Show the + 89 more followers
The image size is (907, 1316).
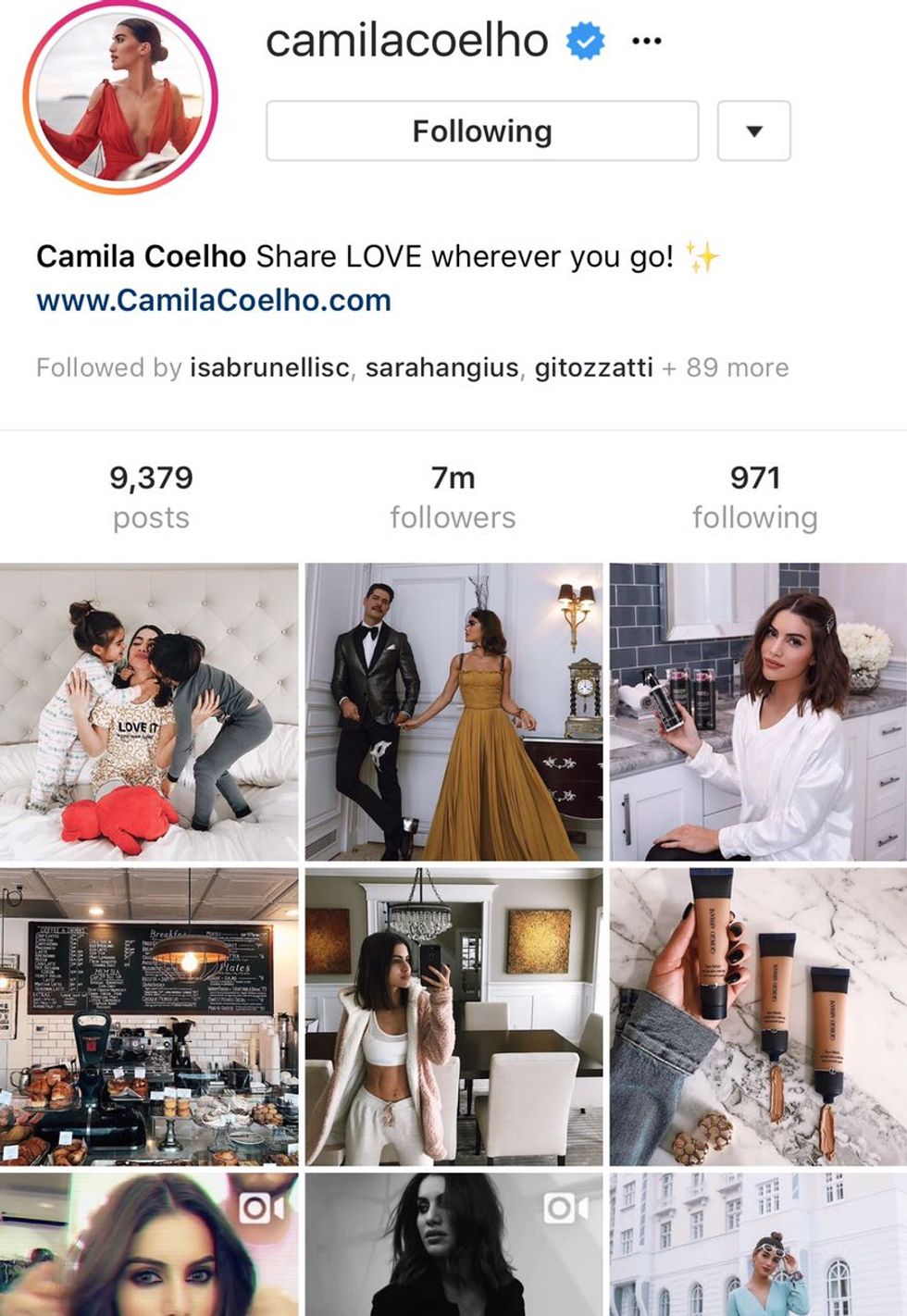tap(726, 367)
